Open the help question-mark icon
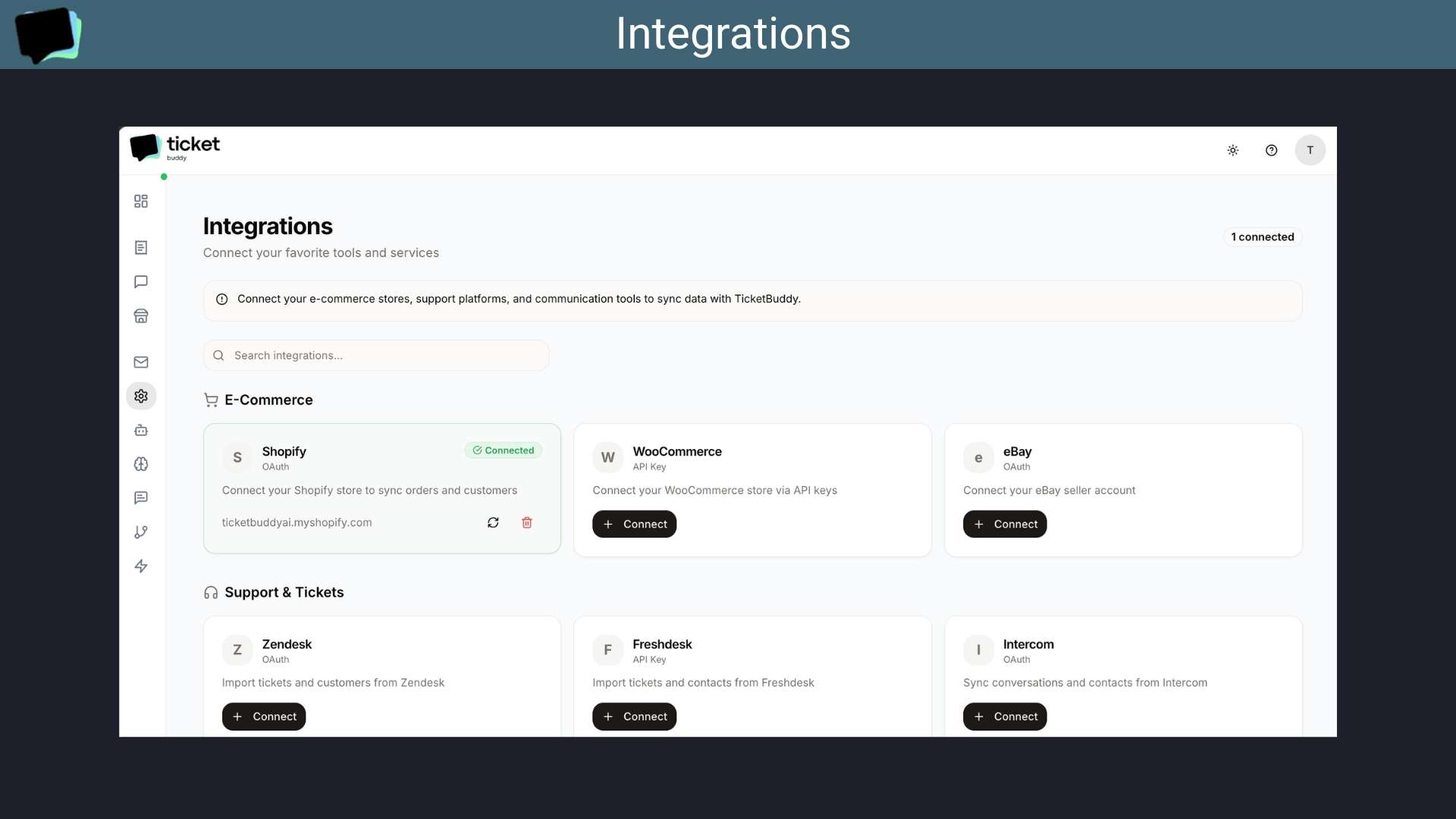 point(1272,150)
